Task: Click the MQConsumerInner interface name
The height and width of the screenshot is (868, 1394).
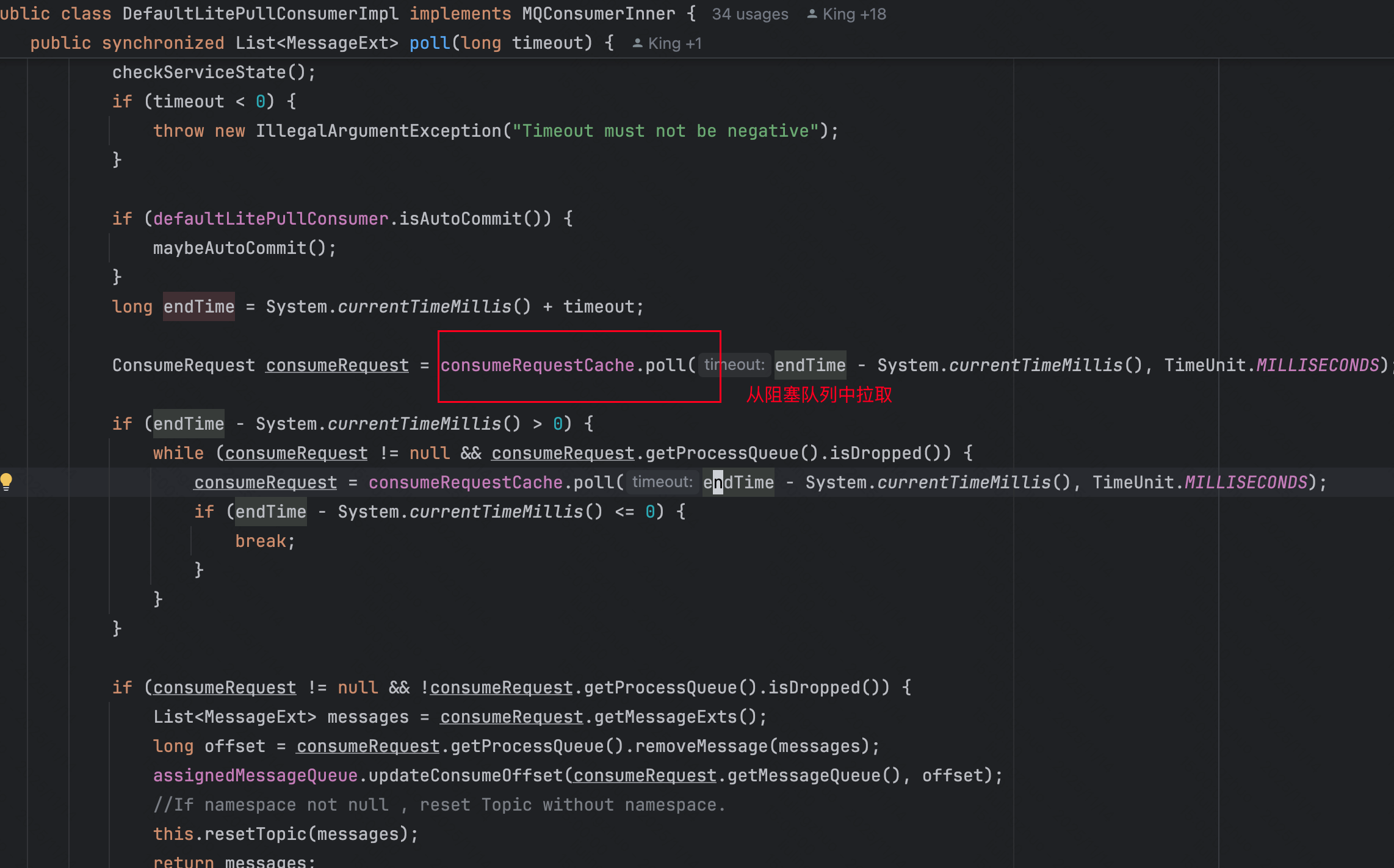Action: tap(598, 14)
